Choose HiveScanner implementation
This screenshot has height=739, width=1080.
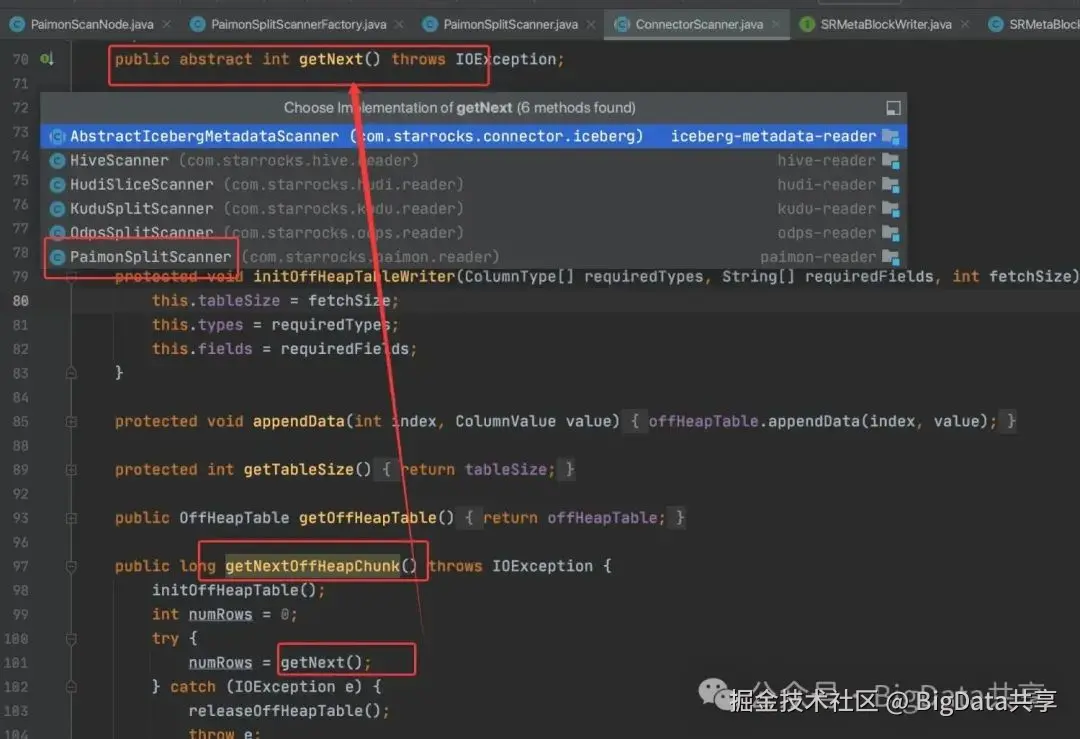(473, 160)
